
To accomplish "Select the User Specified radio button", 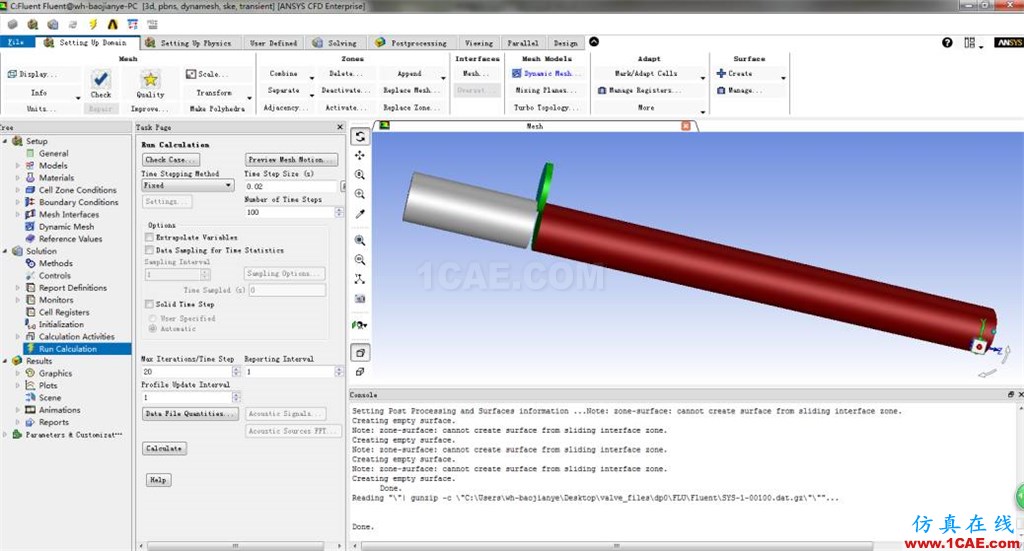I will (x=153, y=319).
